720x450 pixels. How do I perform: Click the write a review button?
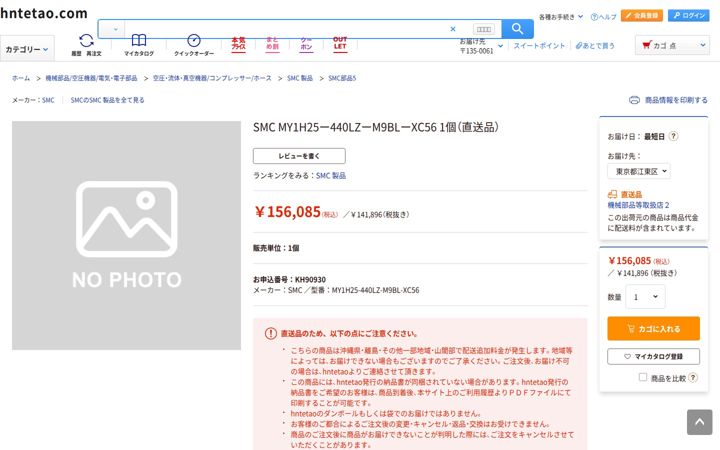(299, 156)
